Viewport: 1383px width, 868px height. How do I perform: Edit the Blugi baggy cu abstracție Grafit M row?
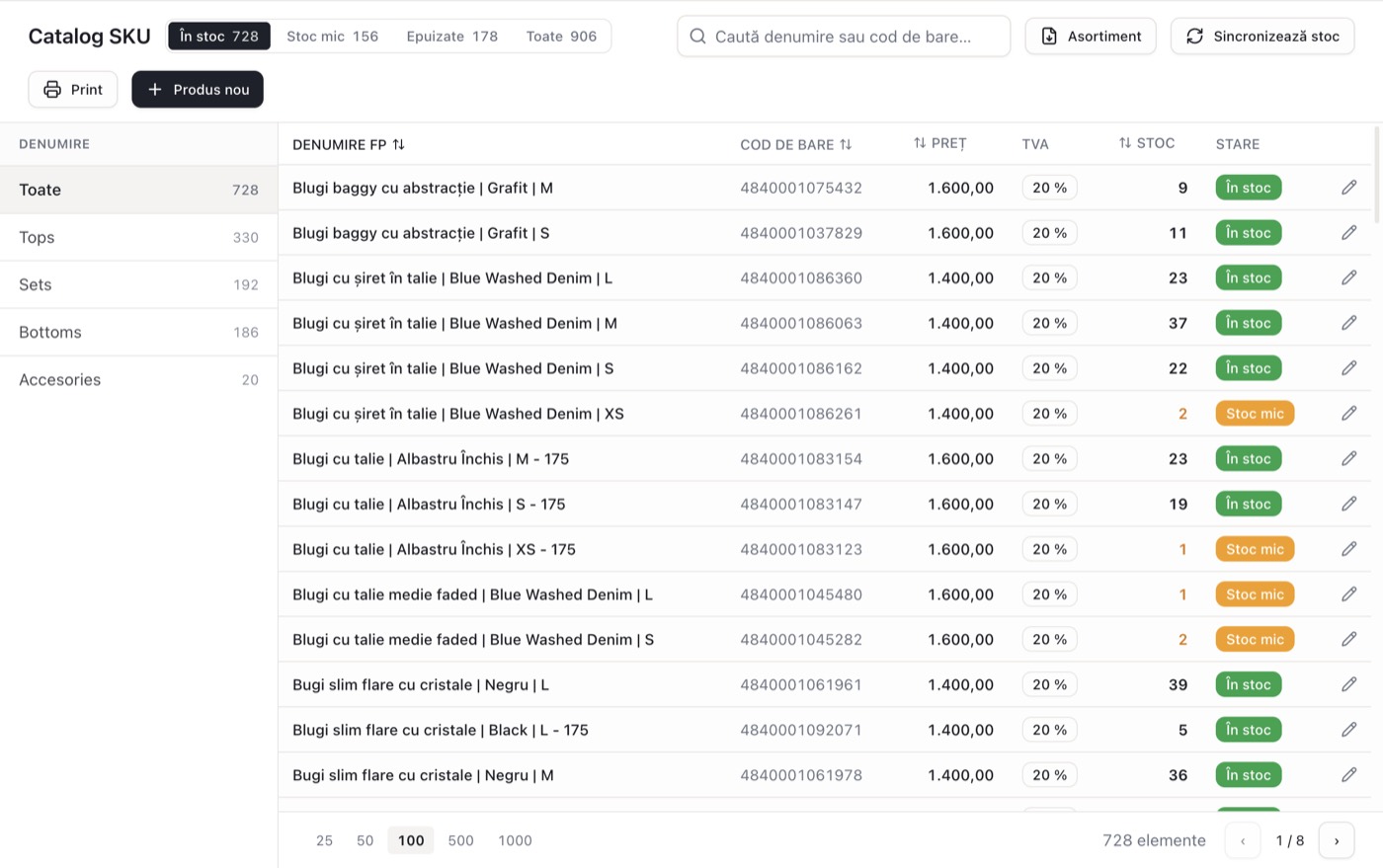[x=1348, y=188]
